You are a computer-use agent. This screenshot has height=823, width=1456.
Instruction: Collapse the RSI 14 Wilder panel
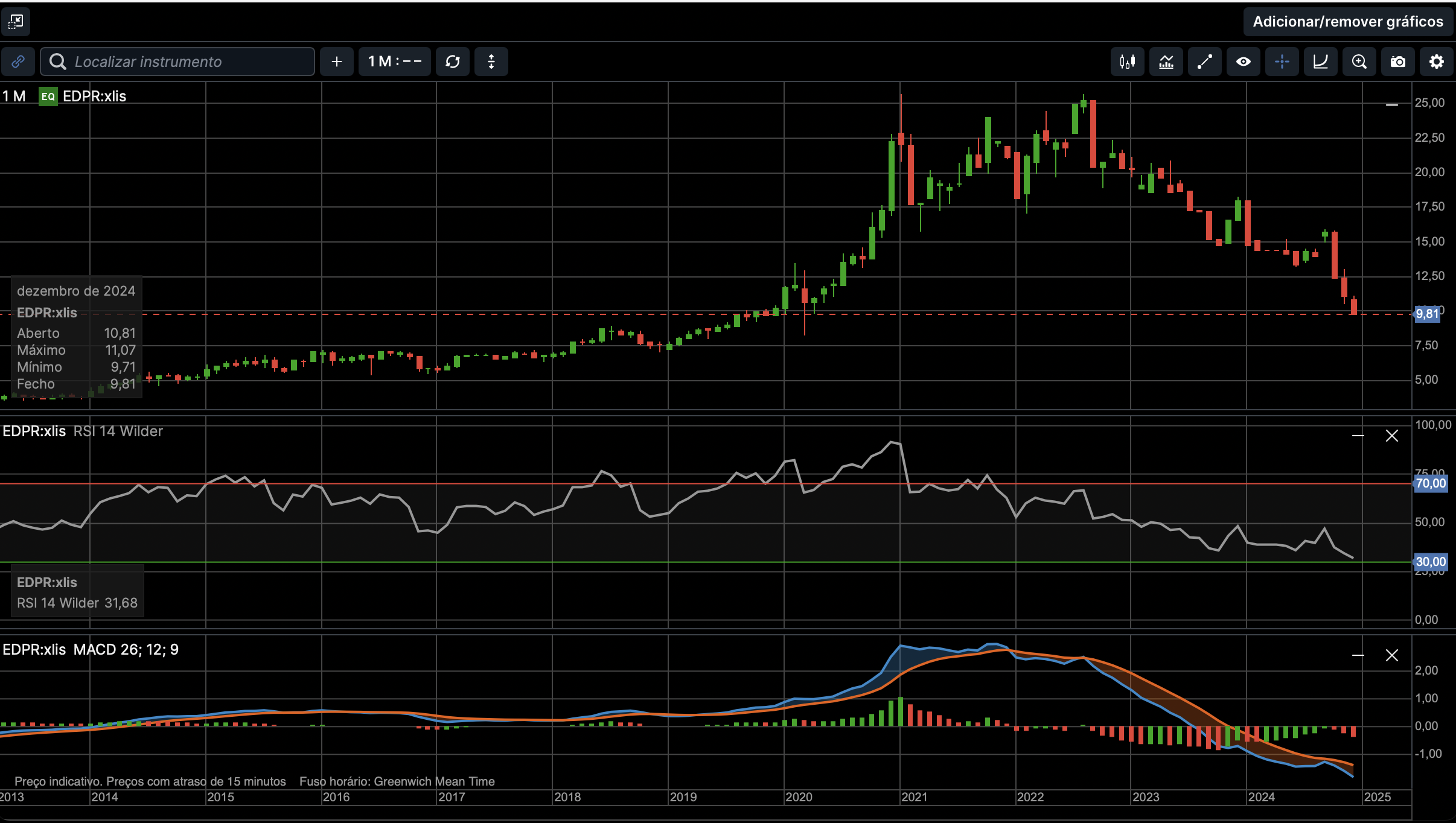point(1358,436)
